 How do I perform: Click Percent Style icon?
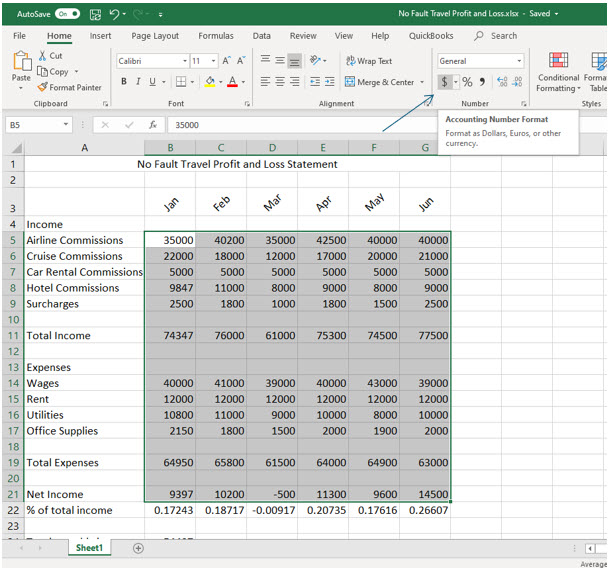467,82
